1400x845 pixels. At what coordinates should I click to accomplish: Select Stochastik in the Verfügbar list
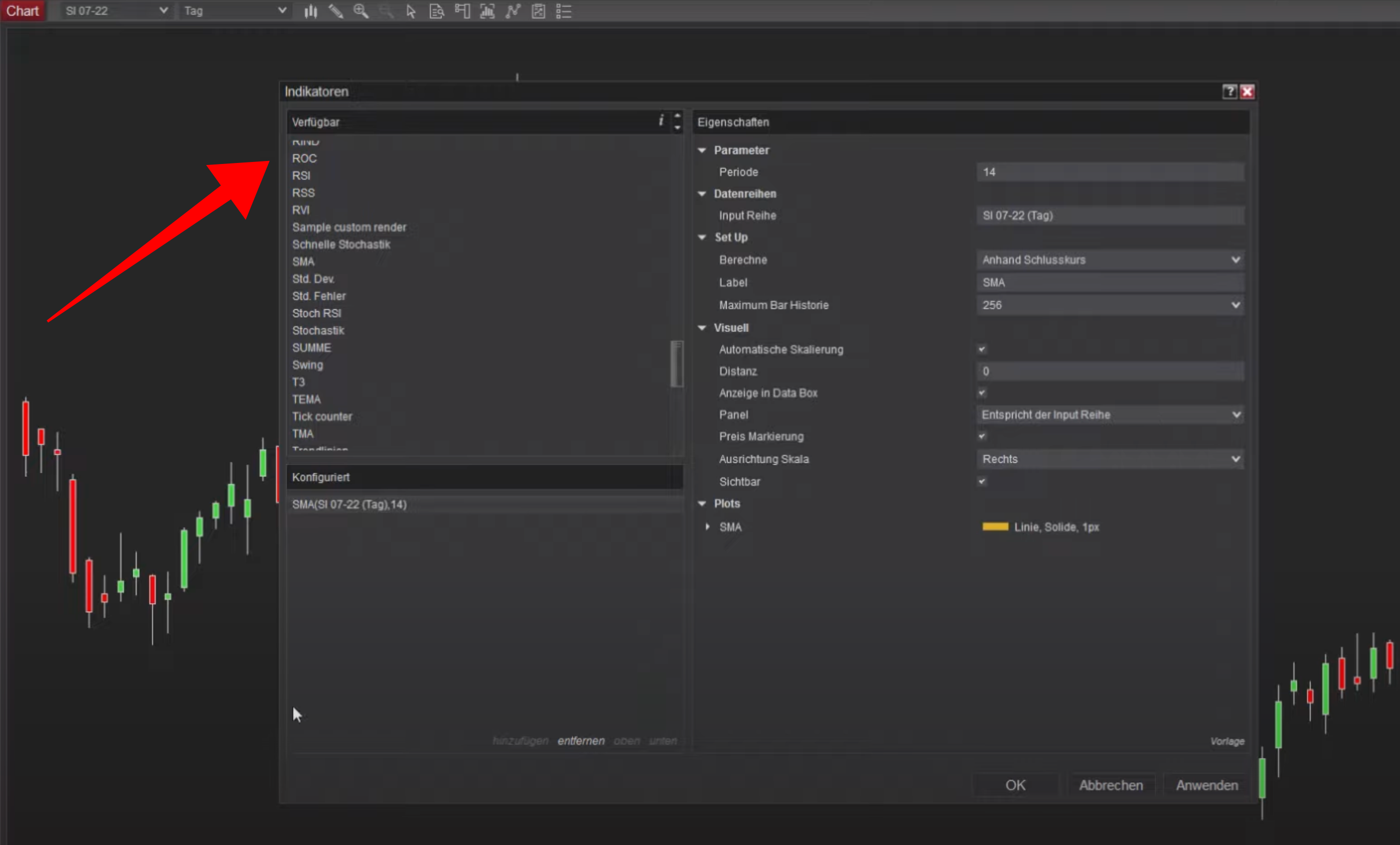tap(318, 331)
